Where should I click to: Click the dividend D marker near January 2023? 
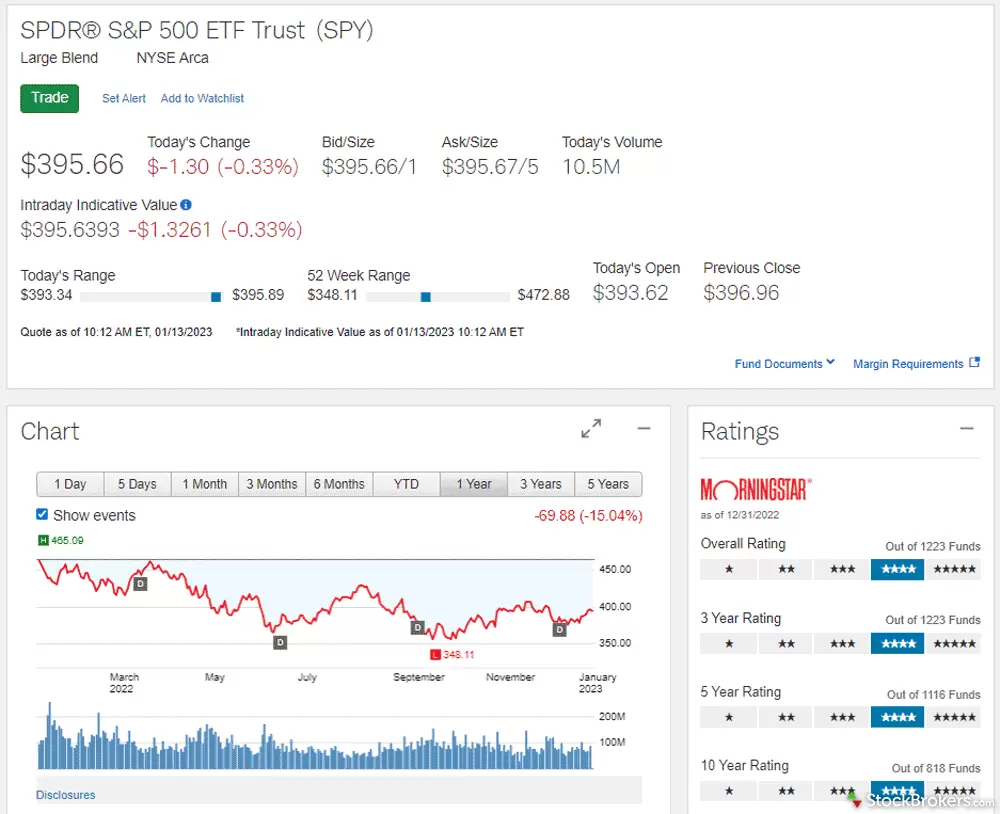coord(560,629)
